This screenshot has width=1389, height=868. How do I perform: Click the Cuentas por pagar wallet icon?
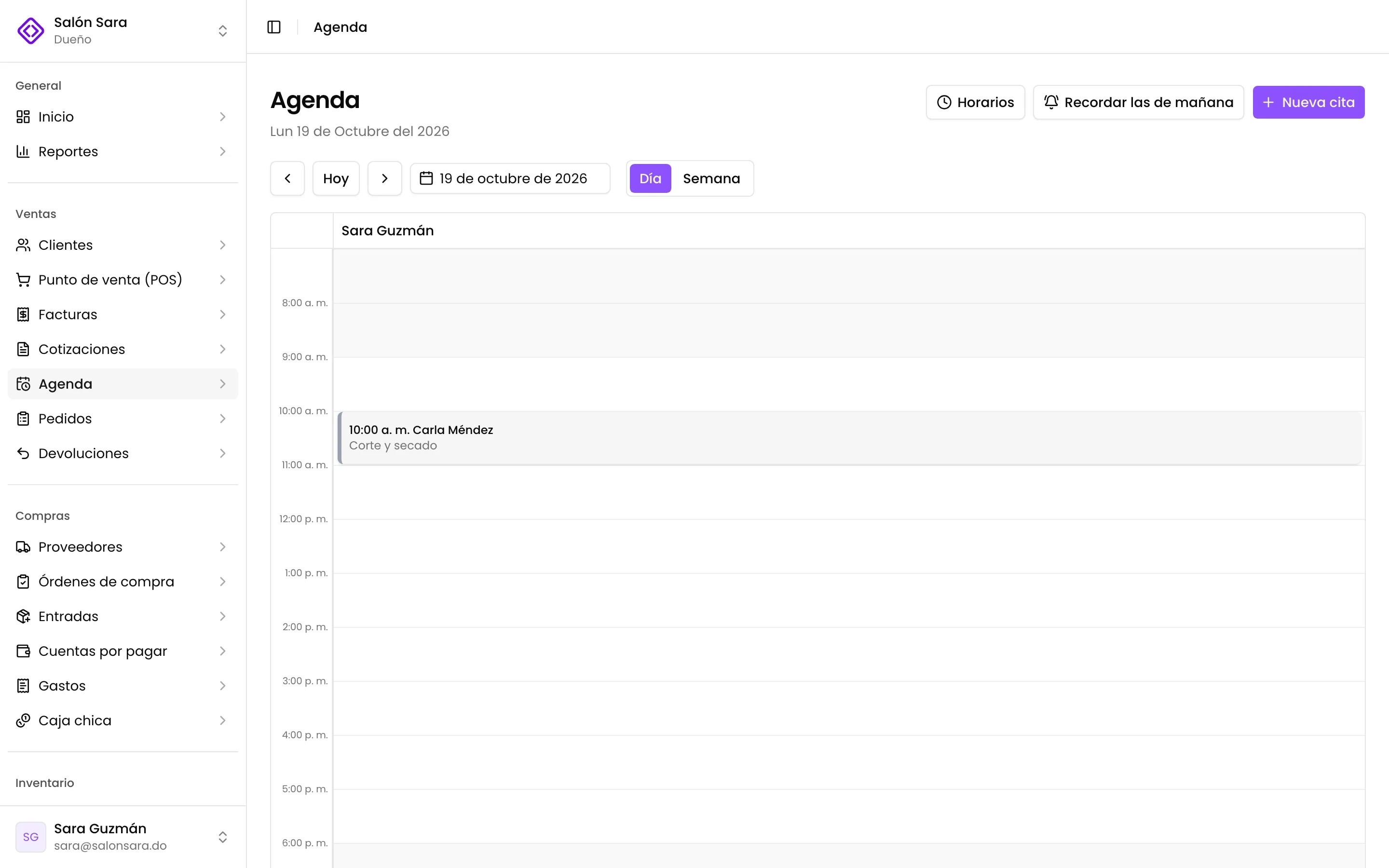(x=23, y=651)
